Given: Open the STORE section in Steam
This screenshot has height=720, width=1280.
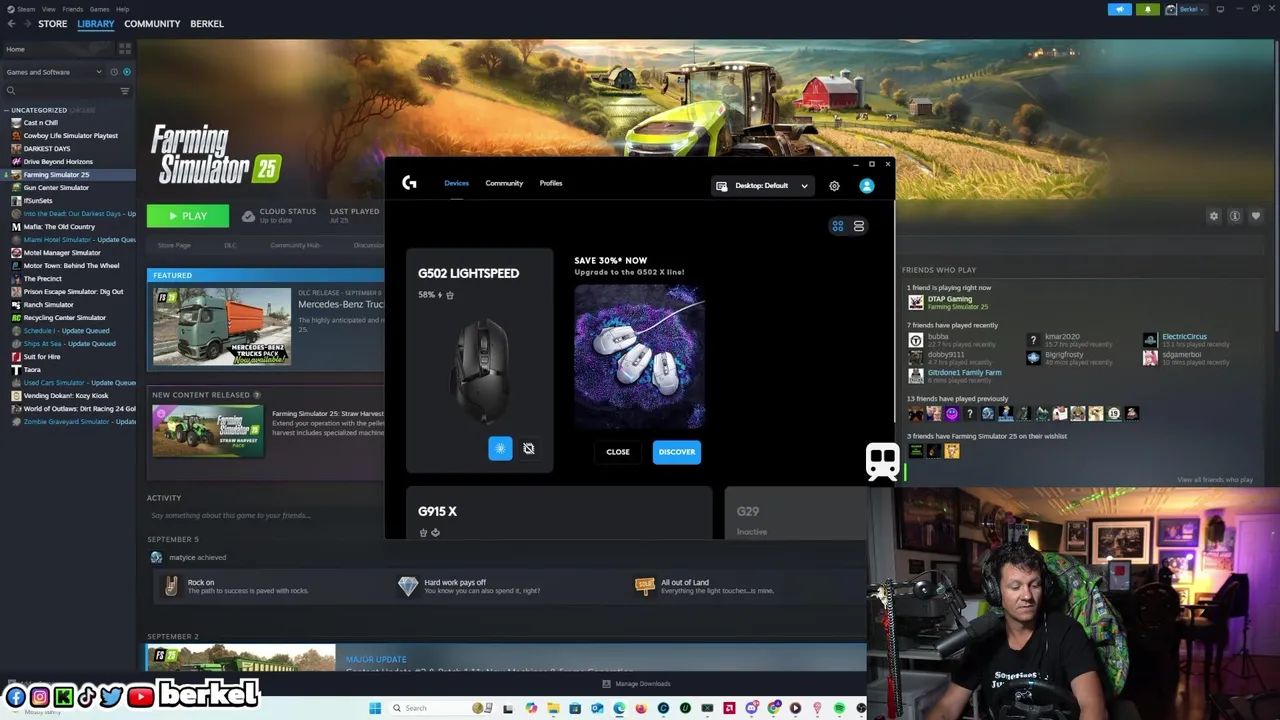Looking at the screenshot, I should point(52,24).
